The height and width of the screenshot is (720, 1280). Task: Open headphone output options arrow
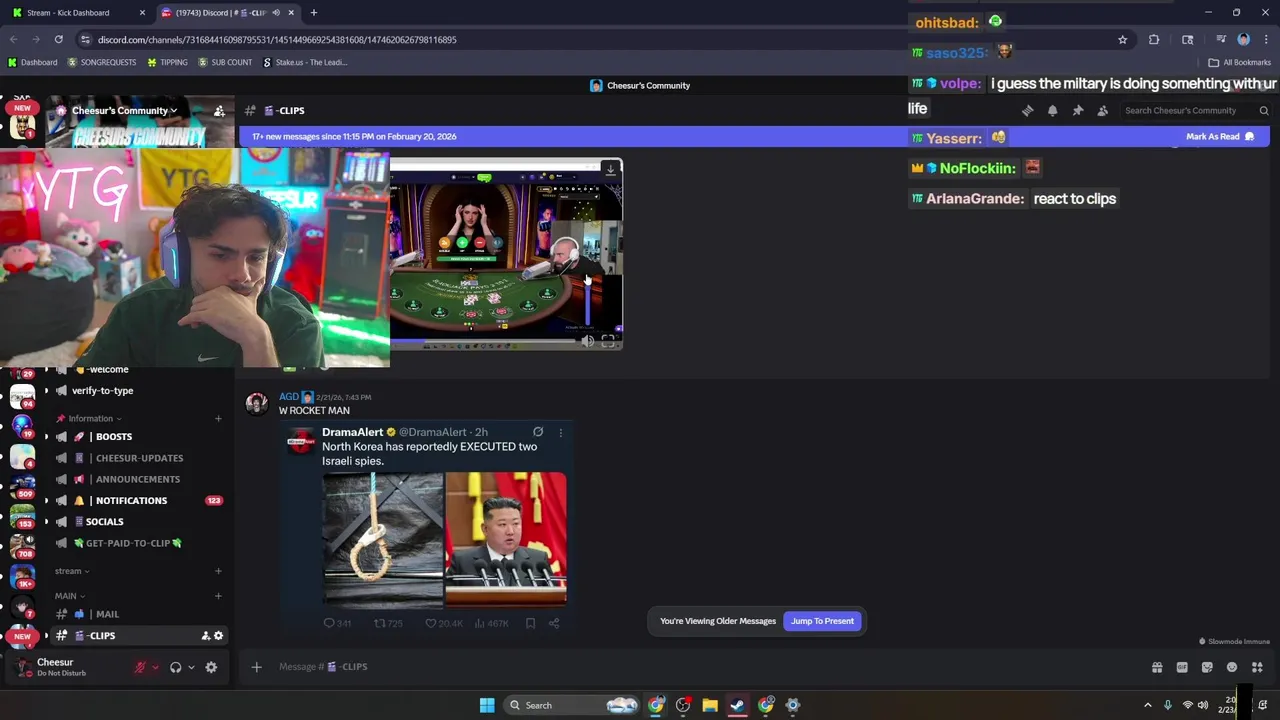pyautogui.click(x=192, y=667)
